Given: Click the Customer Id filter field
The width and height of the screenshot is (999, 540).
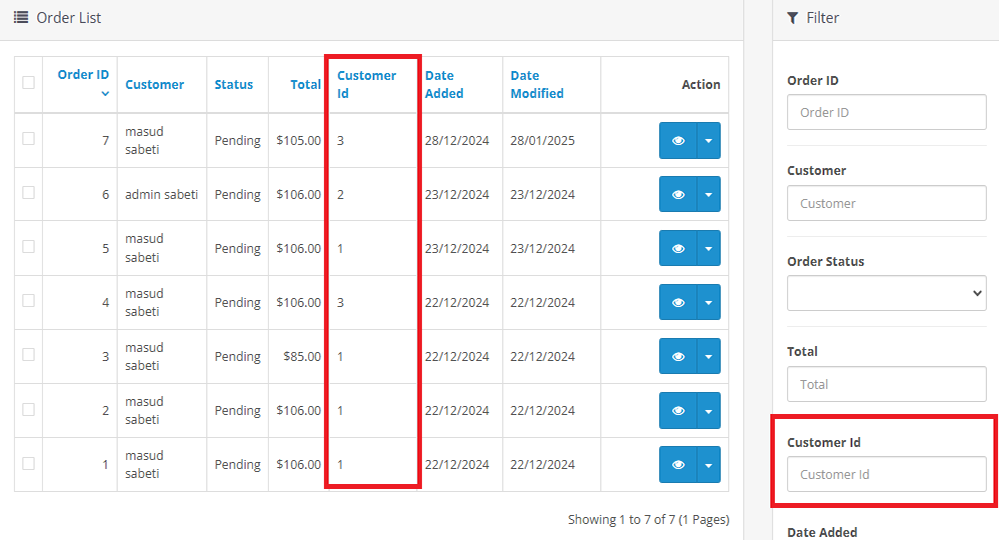Looking at the screenshot, I should (886, 474).
